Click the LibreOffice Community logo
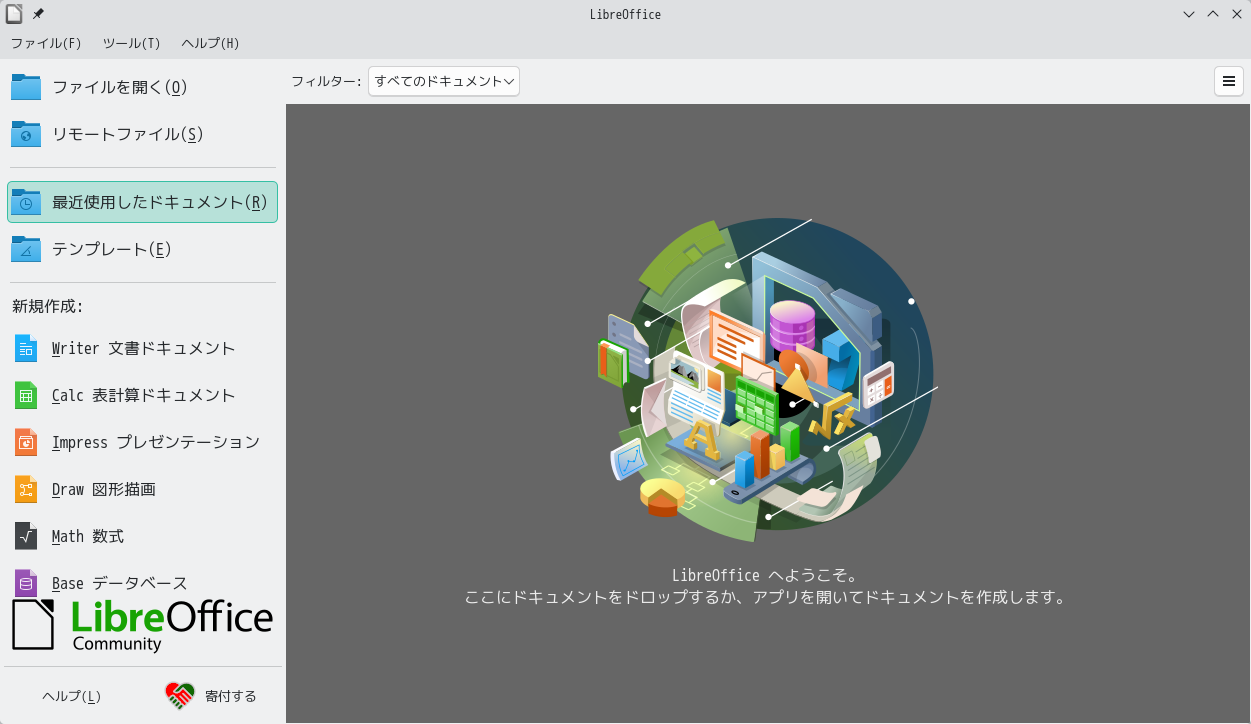Viewport: 1251px width, 724px height. [142, 626]
